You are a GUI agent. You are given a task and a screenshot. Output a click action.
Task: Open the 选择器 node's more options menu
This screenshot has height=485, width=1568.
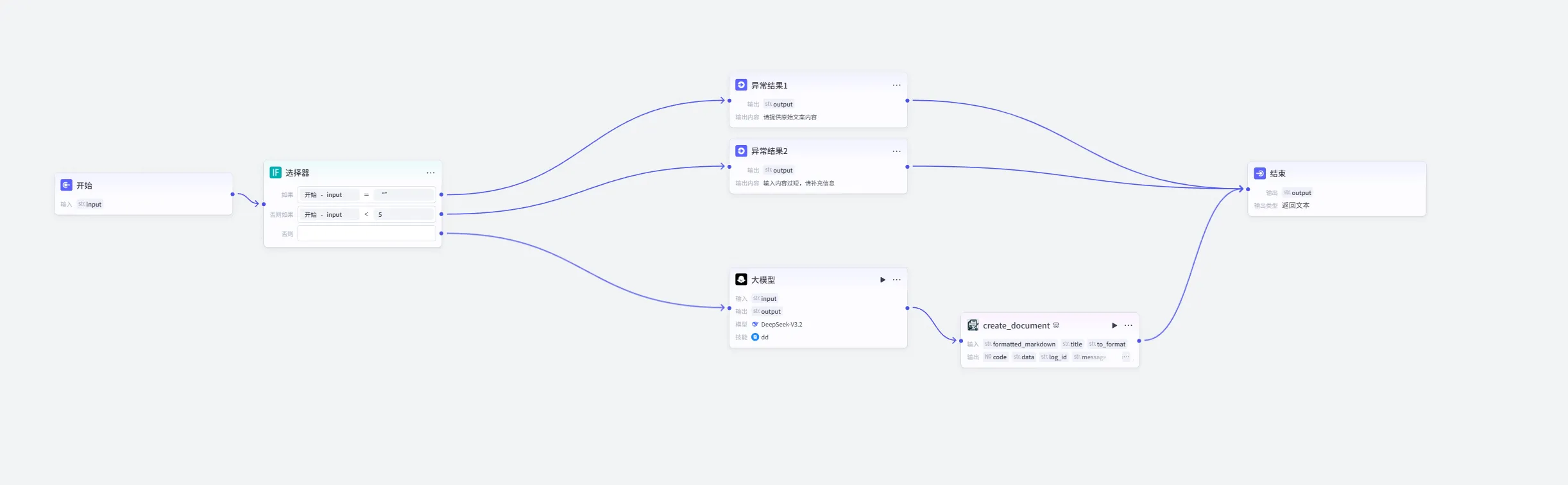430,173
